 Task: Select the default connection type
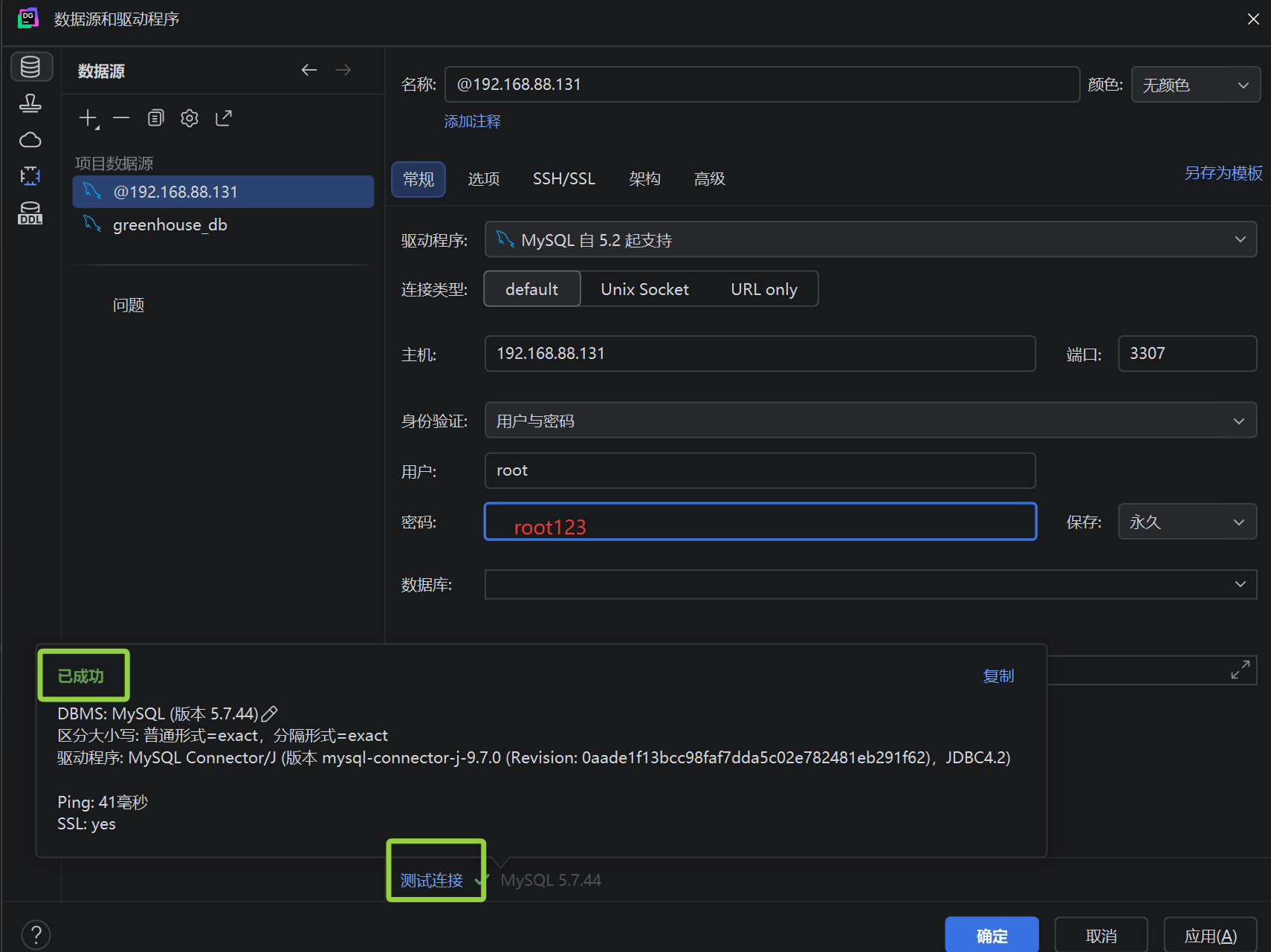tap(532, 289)
